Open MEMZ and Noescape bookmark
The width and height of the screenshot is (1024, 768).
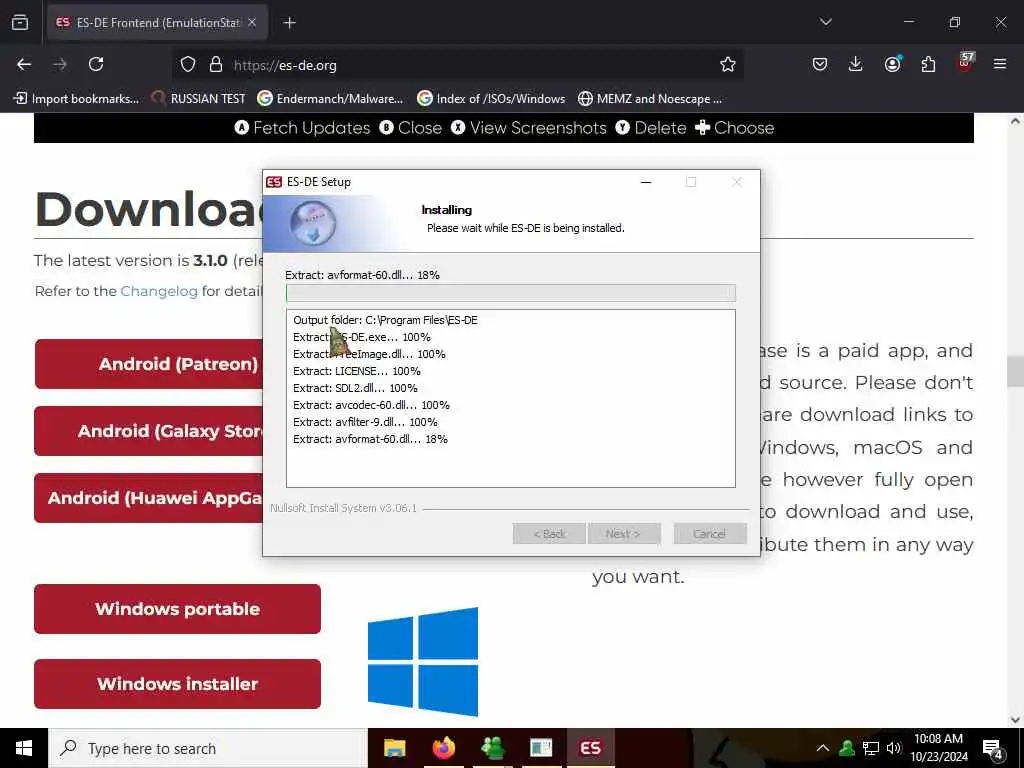click(x=650, y=99)
